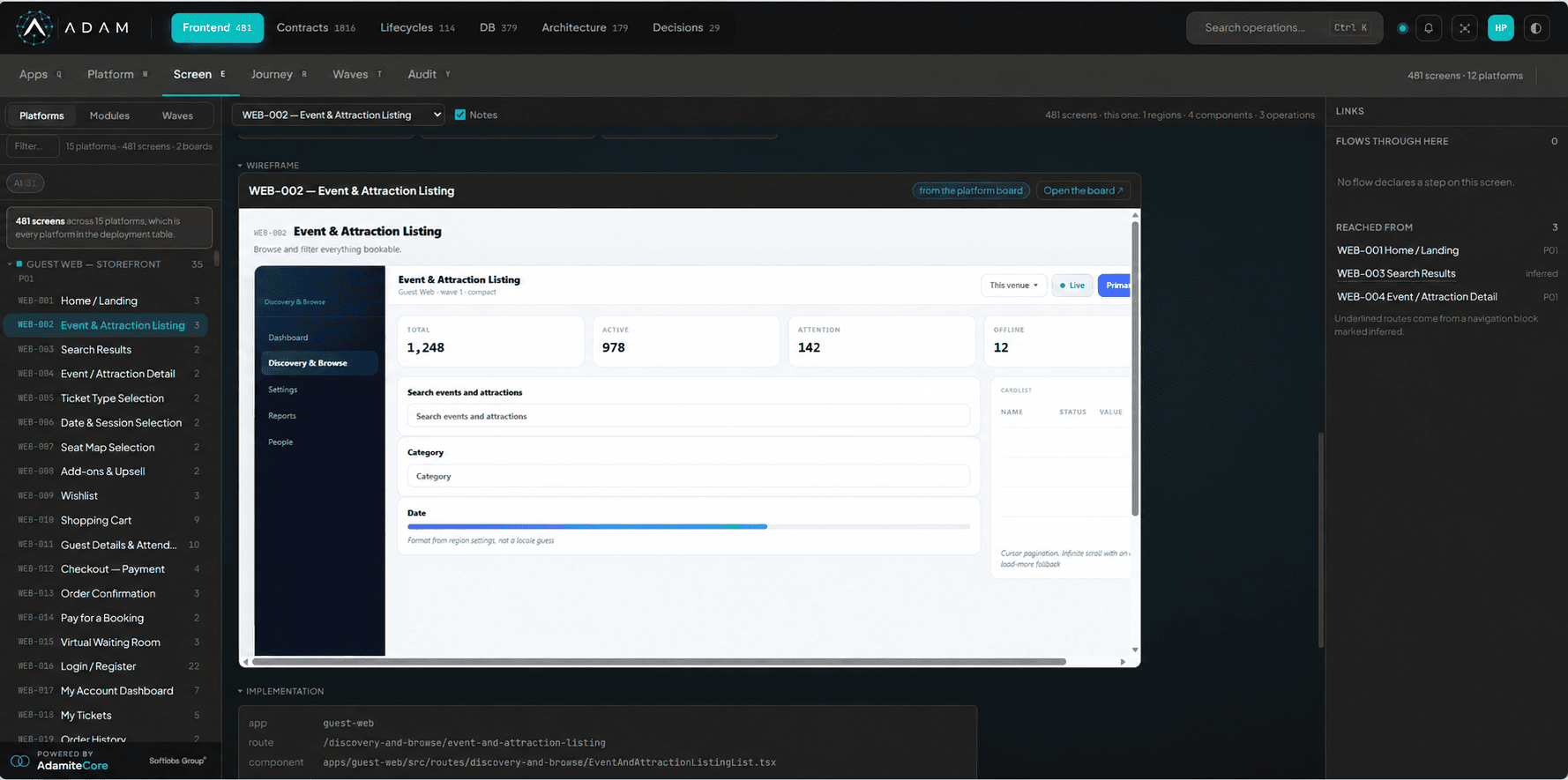1568x780 pixels.
Task: Switch to the Journey tab
Action: 272,75
